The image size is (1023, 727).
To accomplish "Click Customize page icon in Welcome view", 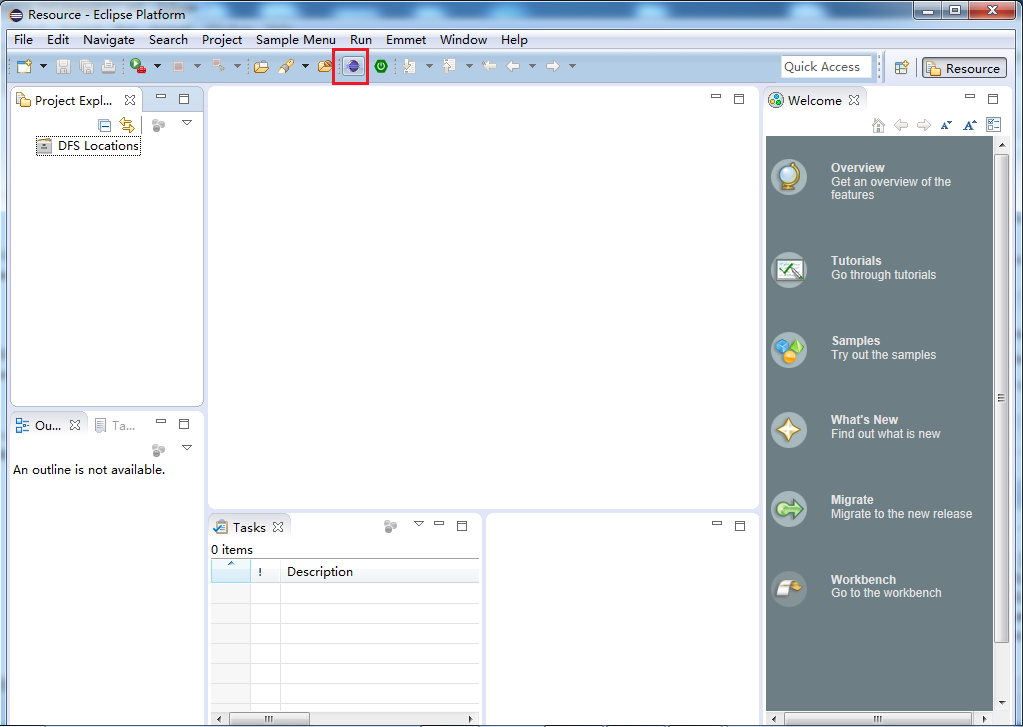I will click(993, 125).
